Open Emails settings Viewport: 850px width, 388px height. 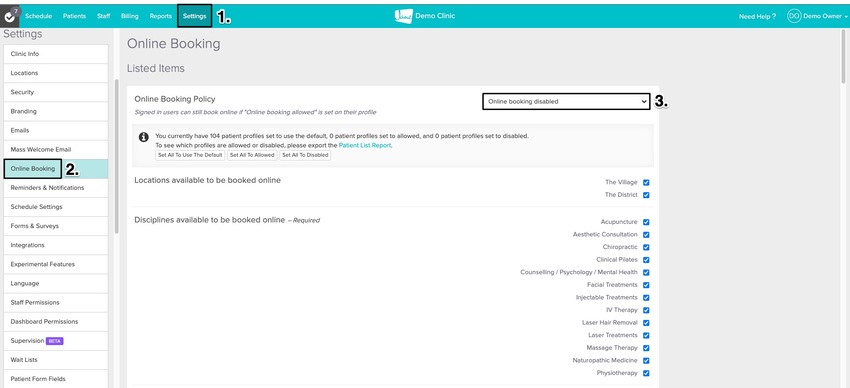click(56, 131)
